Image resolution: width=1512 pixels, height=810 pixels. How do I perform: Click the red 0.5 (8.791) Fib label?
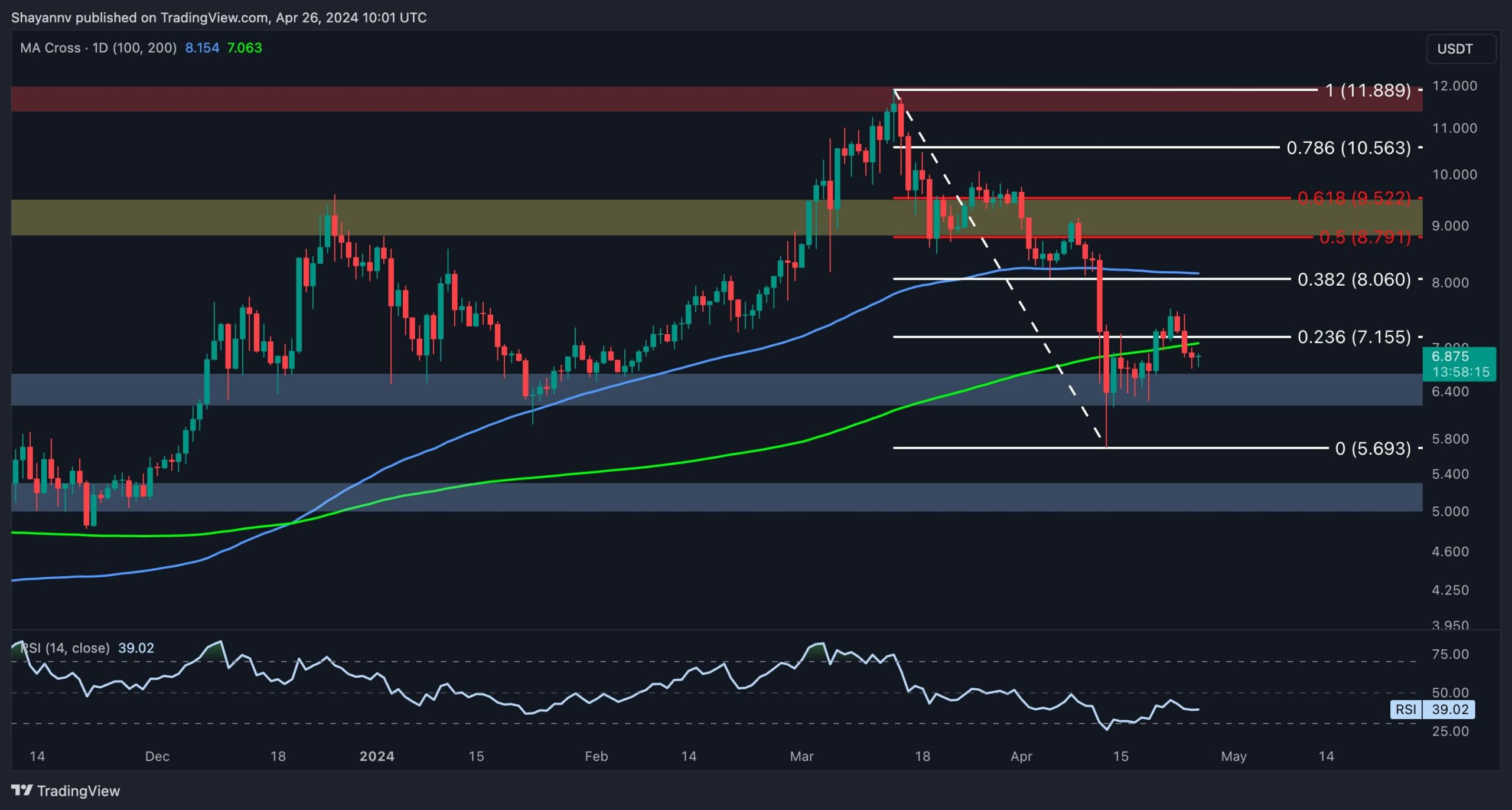tap(1364, 237)
